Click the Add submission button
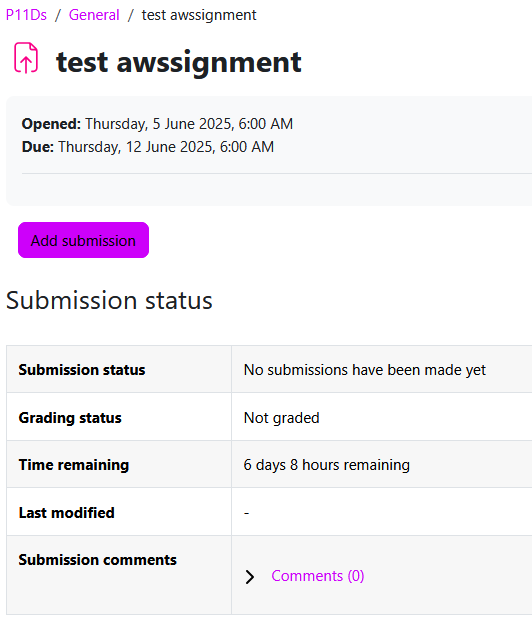 pos(83,240)
